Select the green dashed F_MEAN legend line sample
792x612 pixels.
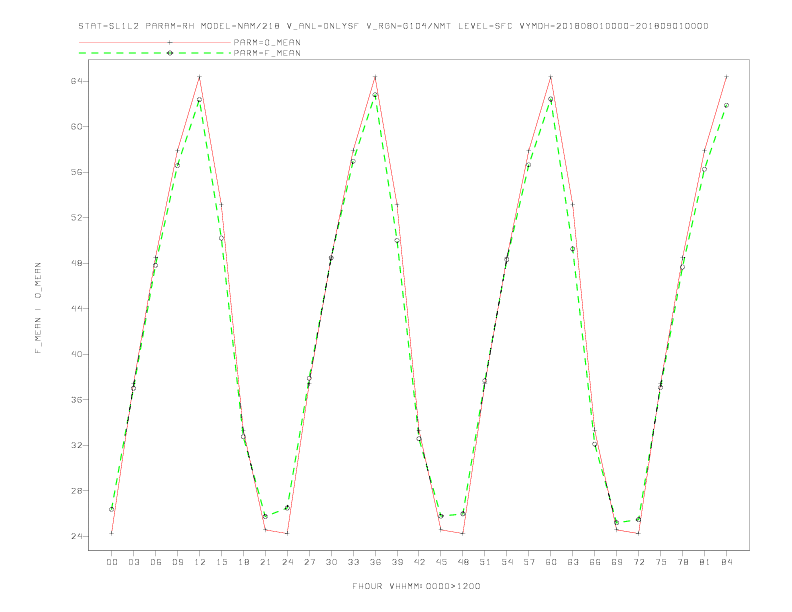(155, 53)
